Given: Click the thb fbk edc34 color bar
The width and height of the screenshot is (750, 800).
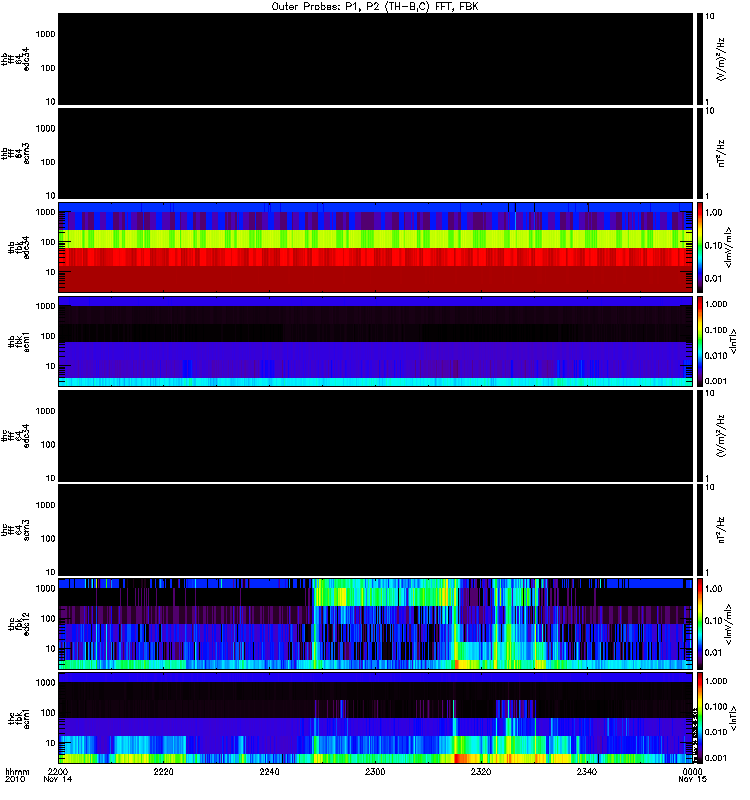Looking at the screenshot, I should pos(700,247).
